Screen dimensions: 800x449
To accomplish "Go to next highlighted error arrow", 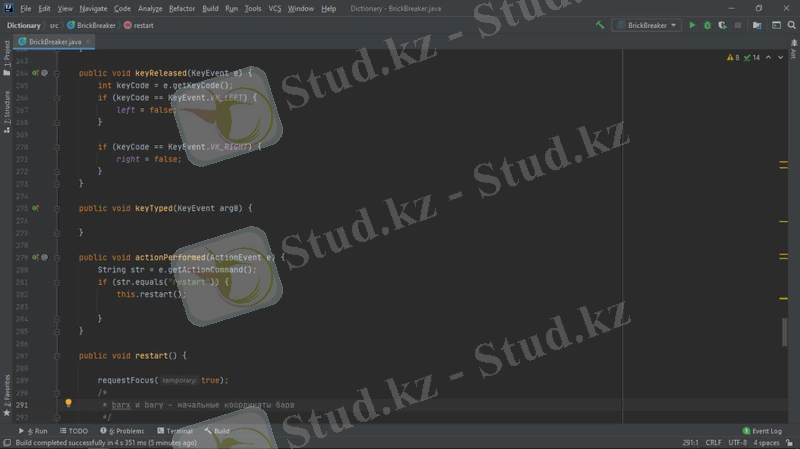I will (x=781, y=58).
